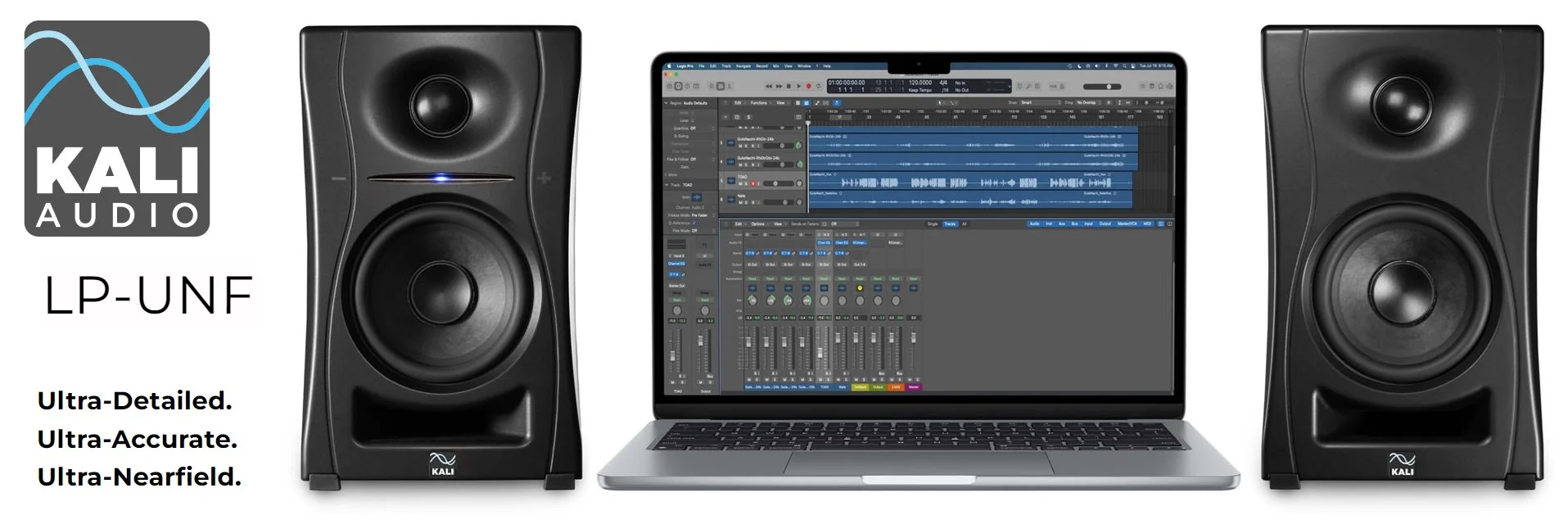Mute the TOAD track in track header
The height and width of the screenshot is (524, 1568).
coord(740,183)
